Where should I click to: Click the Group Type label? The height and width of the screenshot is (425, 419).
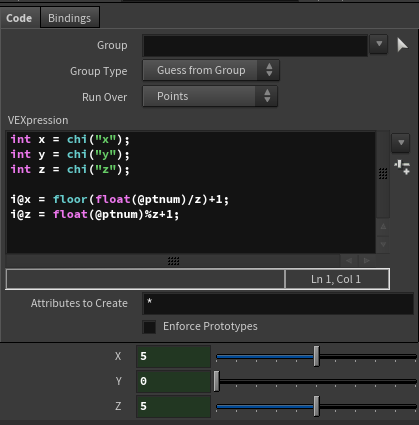point(99,71)
